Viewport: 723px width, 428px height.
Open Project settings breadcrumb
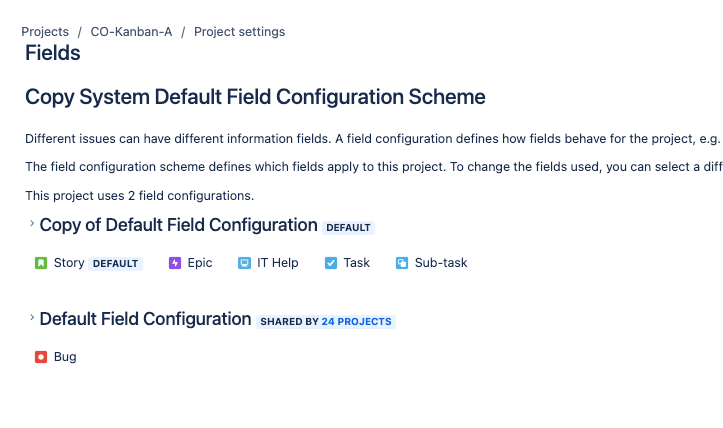[239, 32]
